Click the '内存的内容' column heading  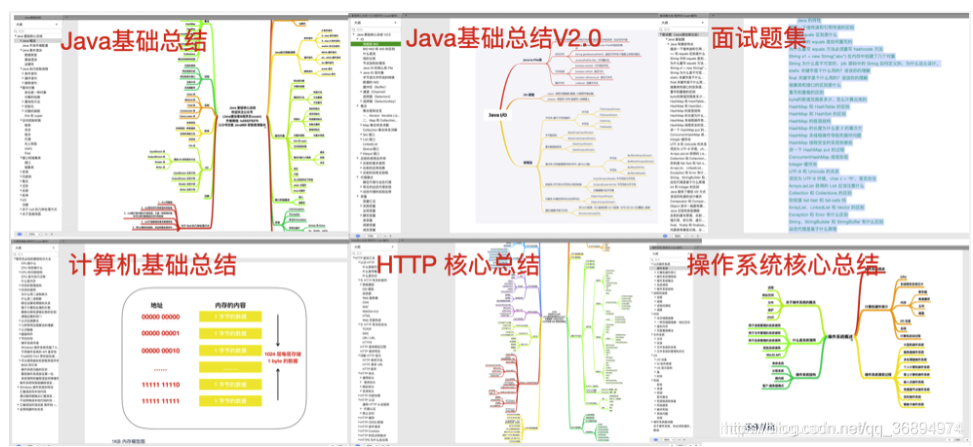pos(231,304)
